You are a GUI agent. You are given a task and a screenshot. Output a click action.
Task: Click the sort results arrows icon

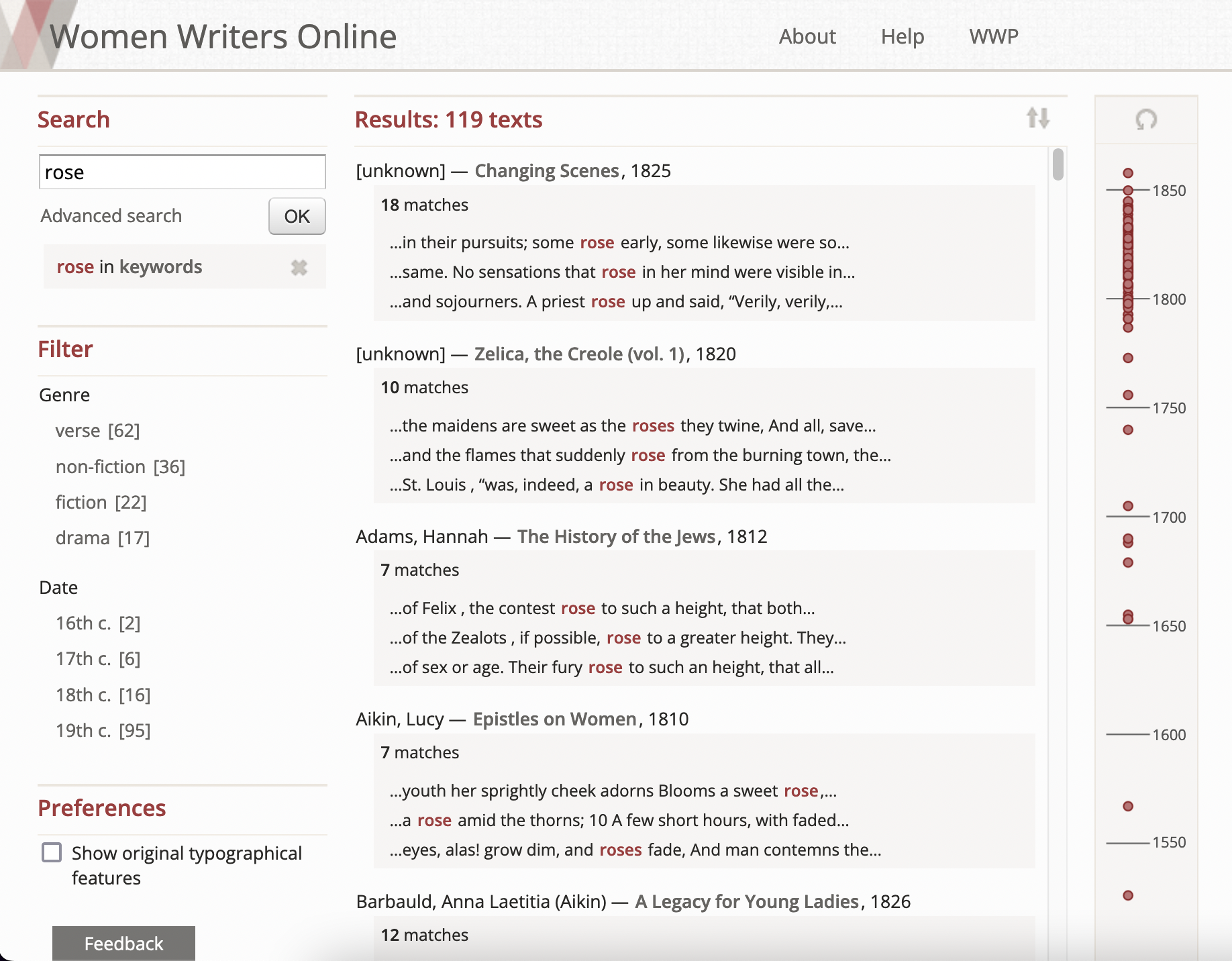(1038, 118)
